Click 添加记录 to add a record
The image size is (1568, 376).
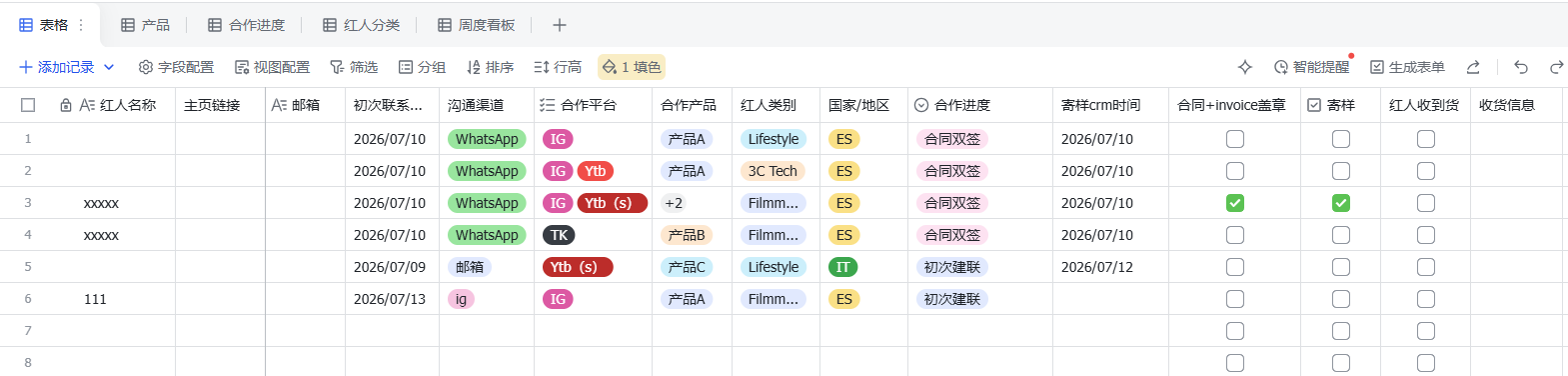pyautogui.click(x=56, y=67)
